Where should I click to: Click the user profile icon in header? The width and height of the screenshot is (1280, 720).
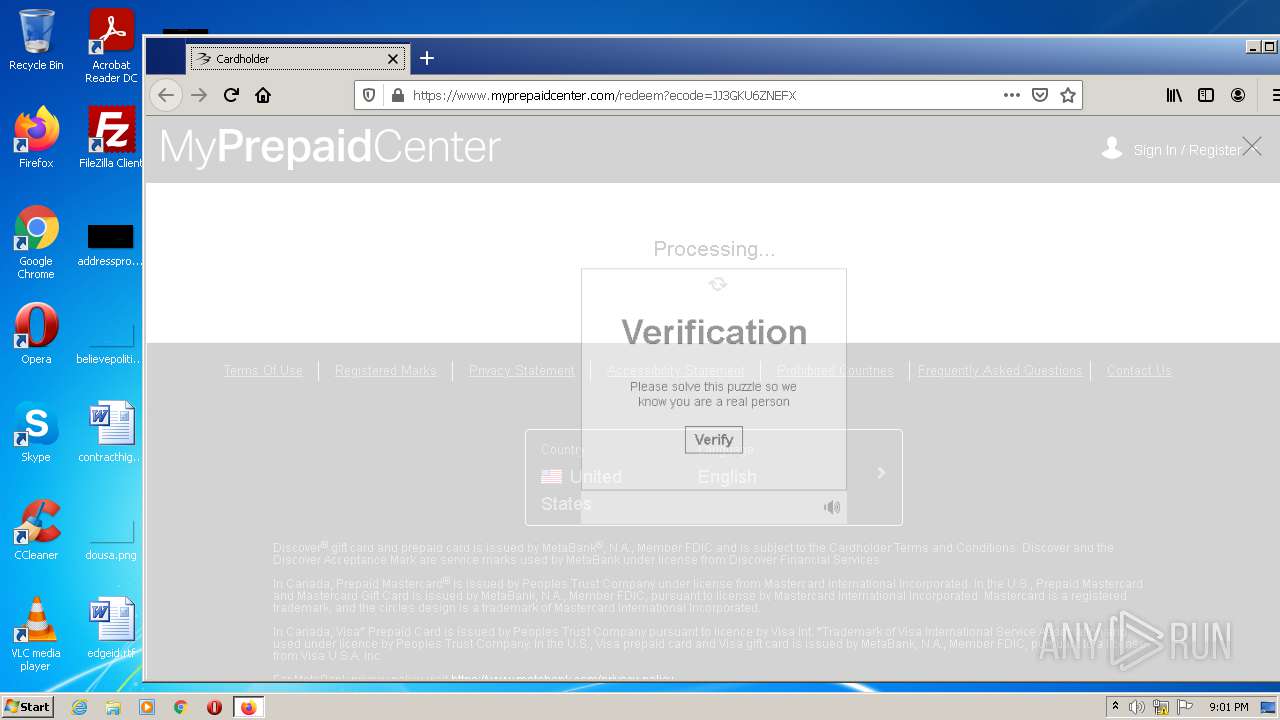pos(1112,148)
